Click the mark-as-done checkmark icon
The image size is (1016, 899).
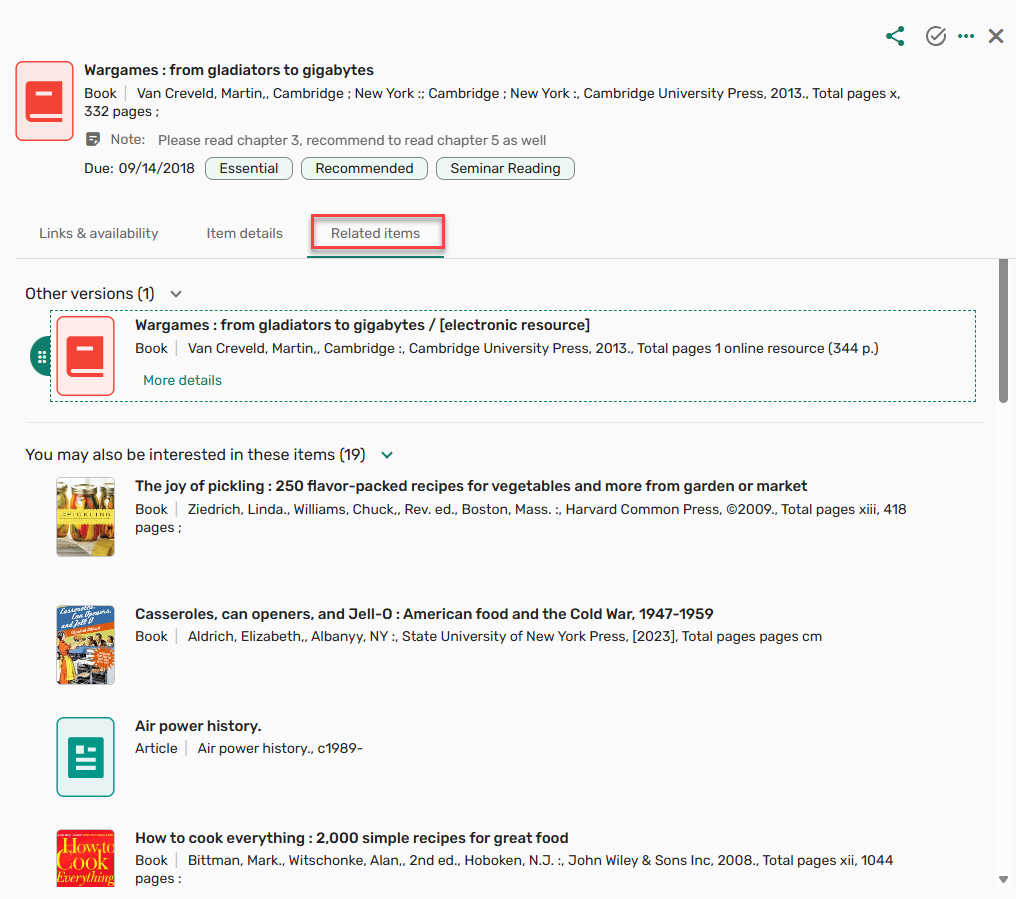936,36
